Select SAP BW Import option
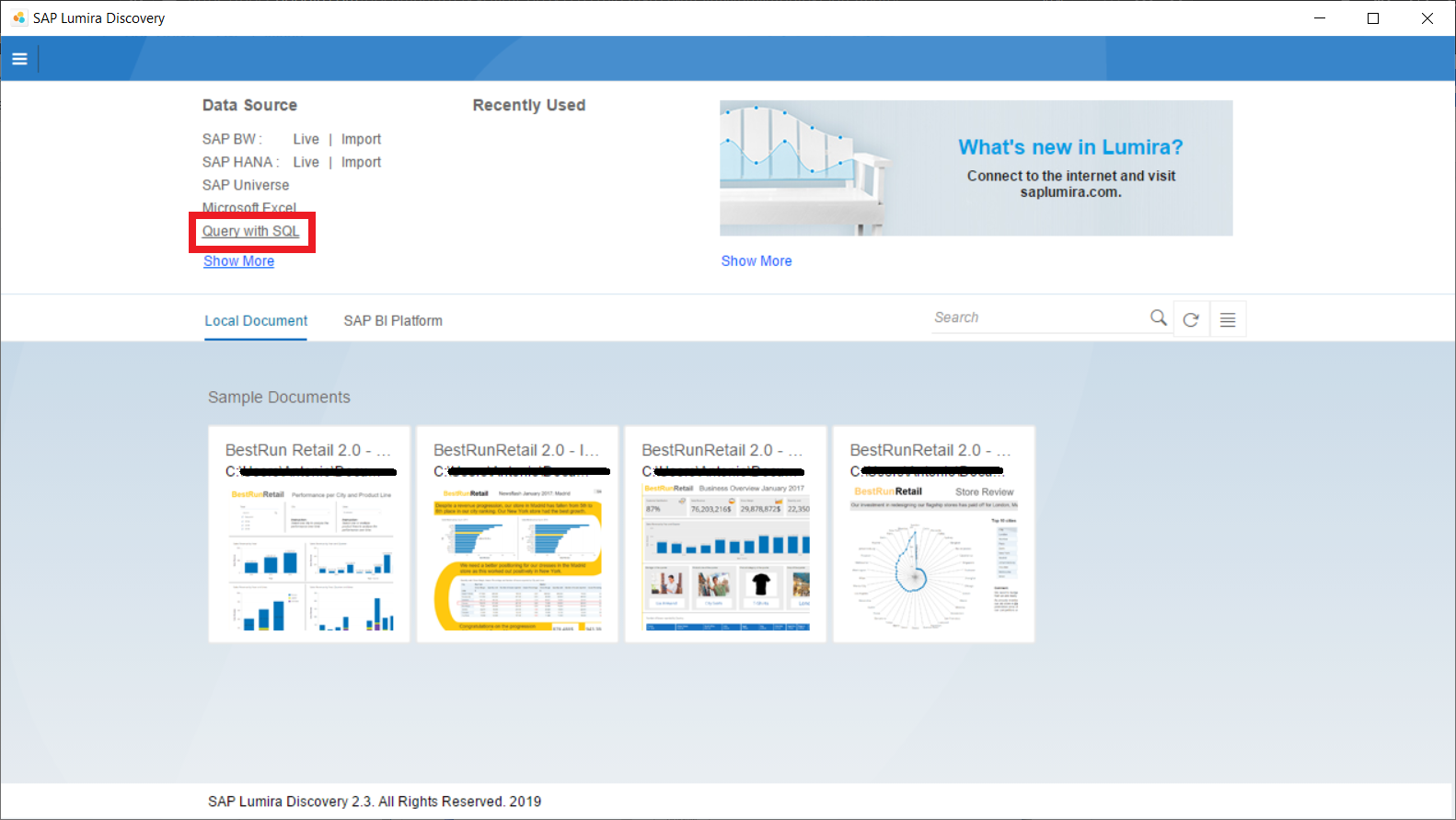The height and width of the screenshot is (820, 1456). pos(361,139)
